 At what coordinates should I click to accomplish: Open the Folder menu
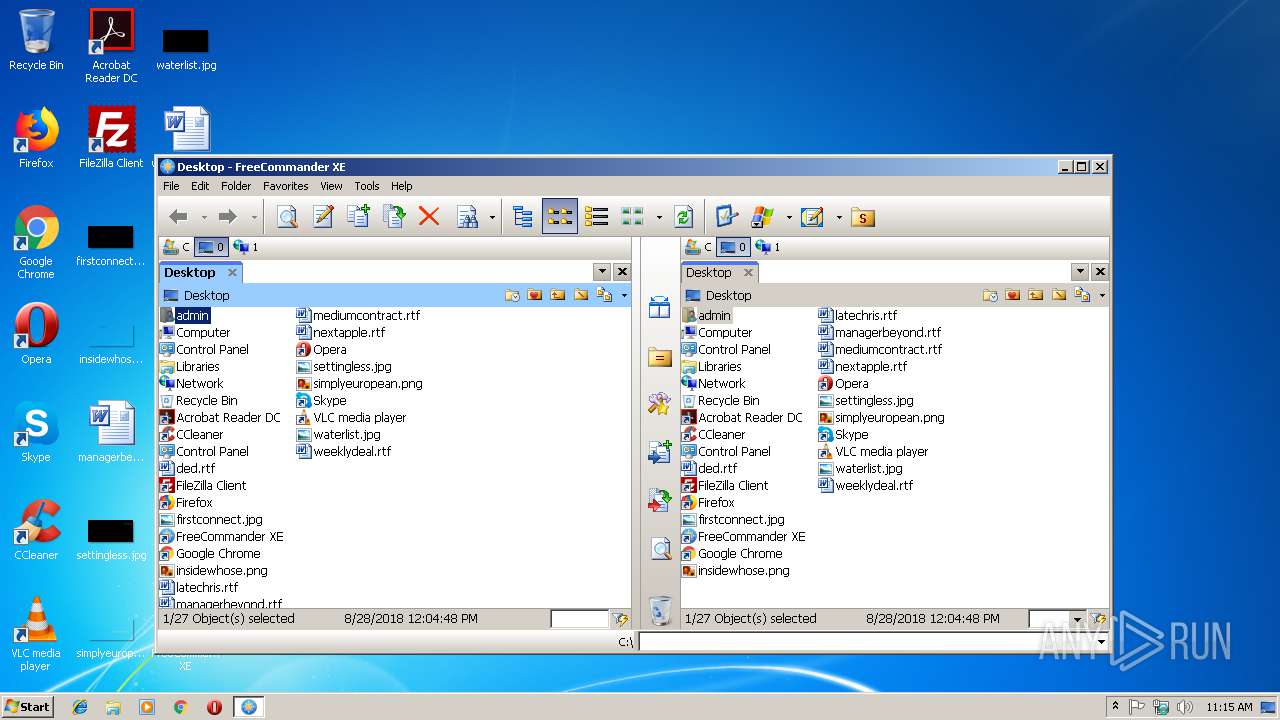[x=236, y=186]
